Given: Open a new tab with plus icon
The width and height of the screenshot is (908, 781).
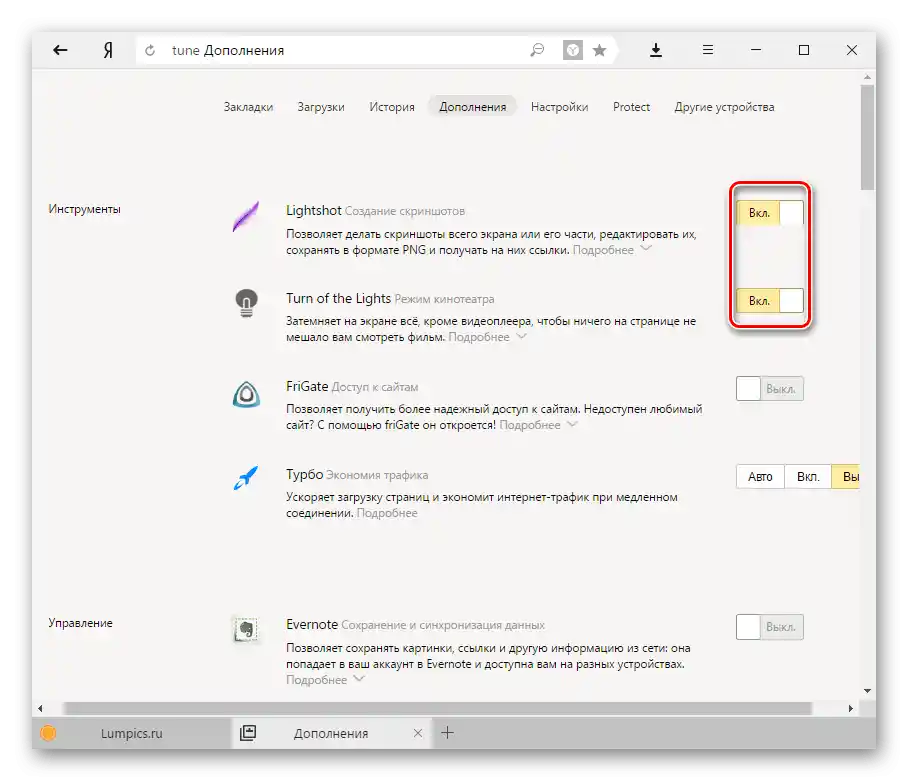Looking at the screenshot, I should [x=447, y=732].
